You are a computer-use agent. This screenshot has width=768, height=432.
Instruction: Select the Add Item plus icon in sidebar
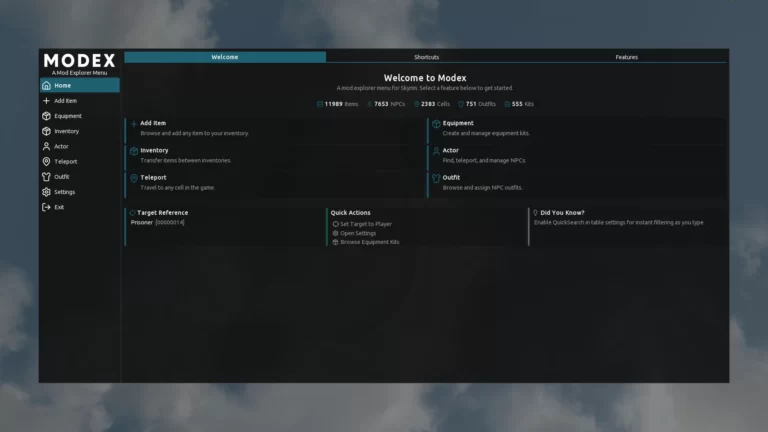tap(46, 101)
